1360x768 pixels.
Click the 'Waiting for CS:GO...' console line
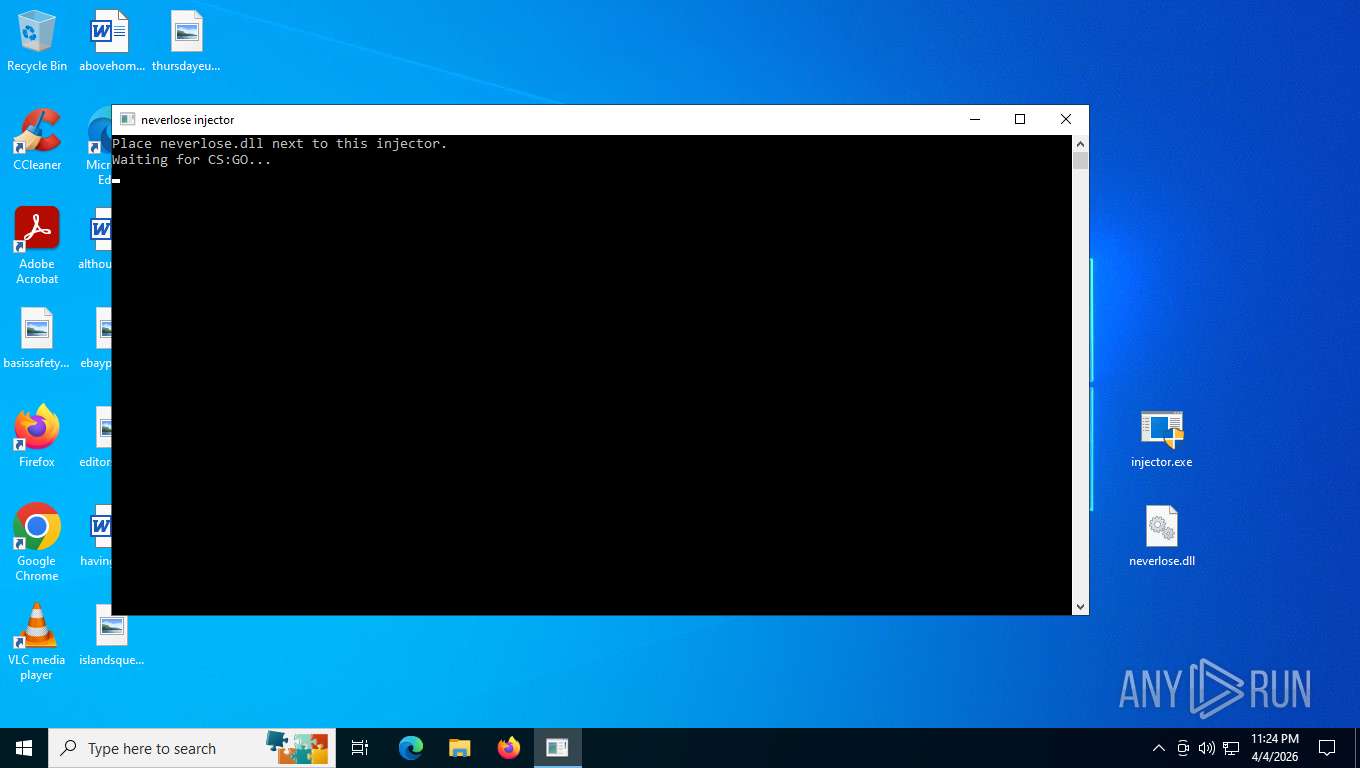192,160
